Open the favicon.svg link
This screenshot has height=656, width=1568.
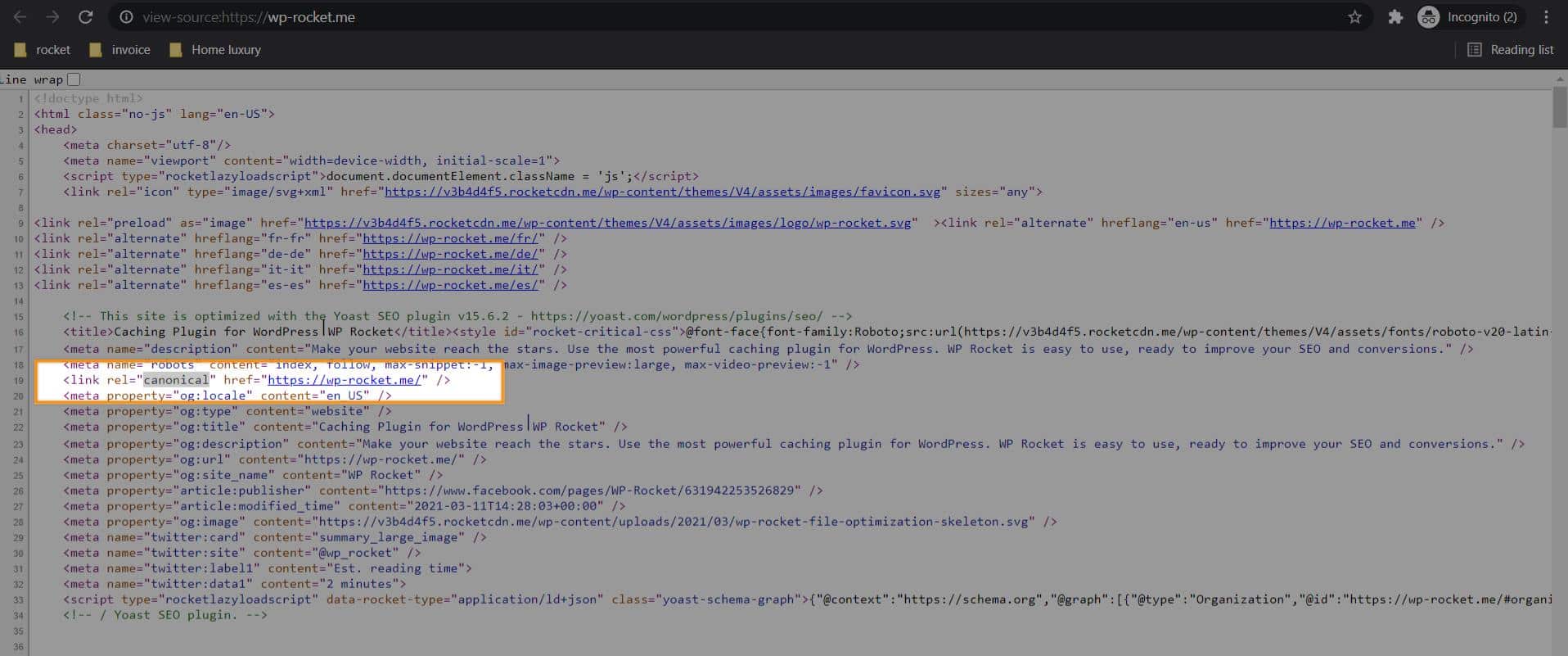[x=662, y=192]
